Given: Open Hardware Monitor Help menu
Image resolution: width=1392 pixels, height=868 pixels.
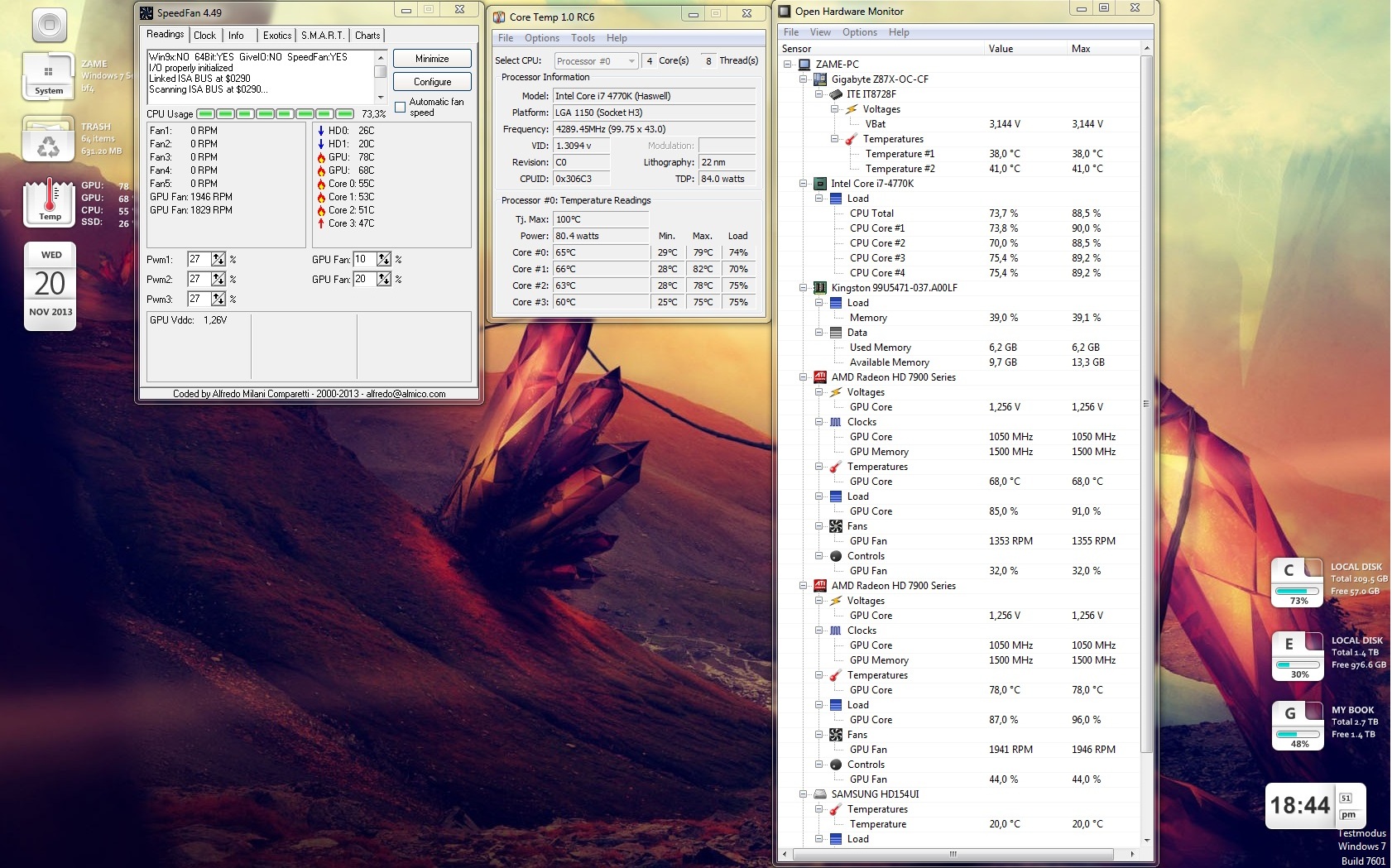Looking at the screenshot, I should click(x=899, y=32).
